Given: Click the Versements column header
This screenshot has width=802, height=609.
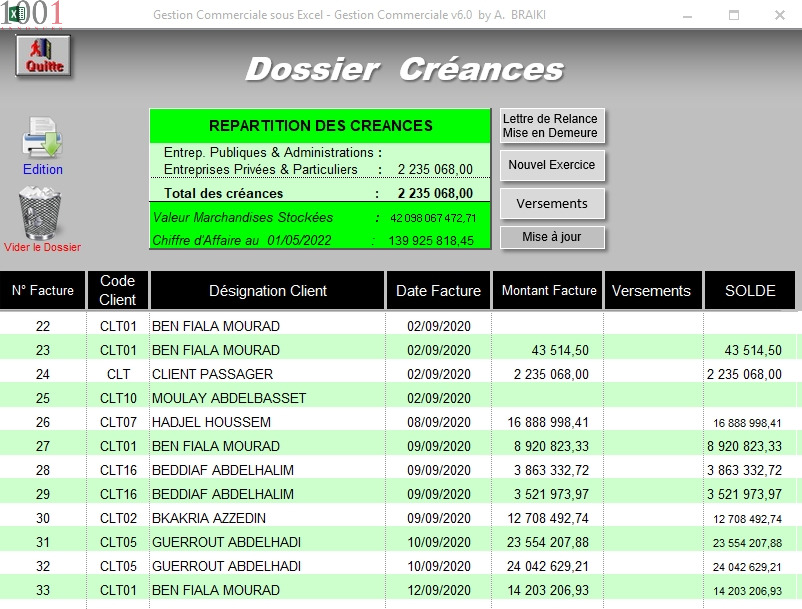Looking at the screenshot, I should [651, 291].
